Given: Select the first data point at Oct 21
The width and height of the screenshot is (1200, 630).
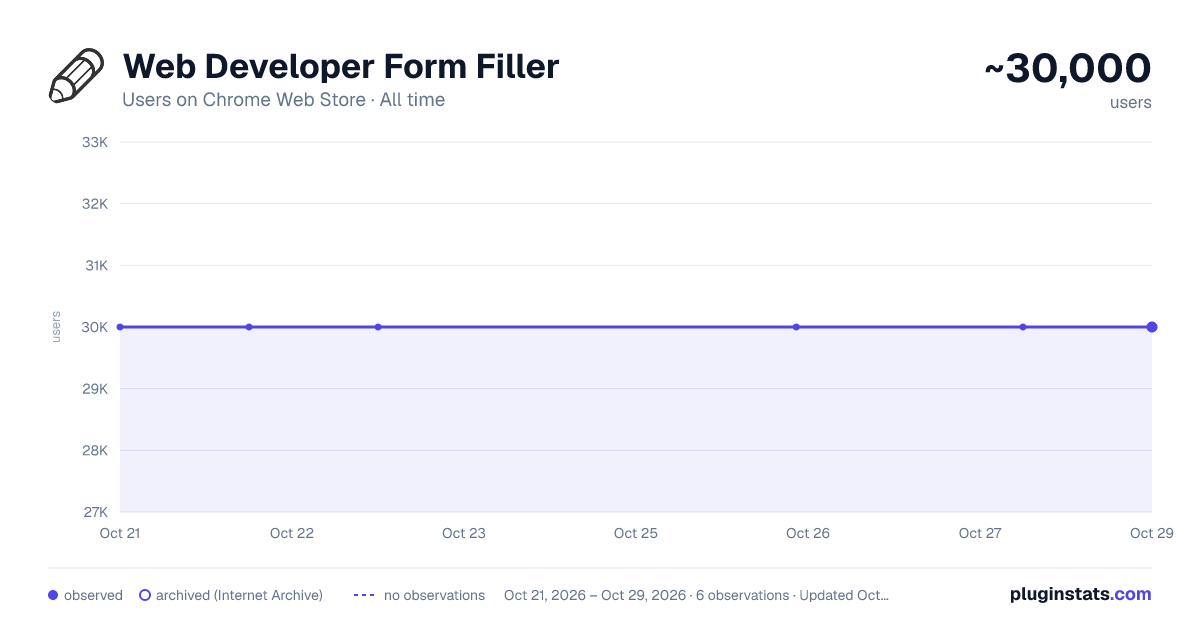Looking at the screenshot, I should (x=120, y=327).
